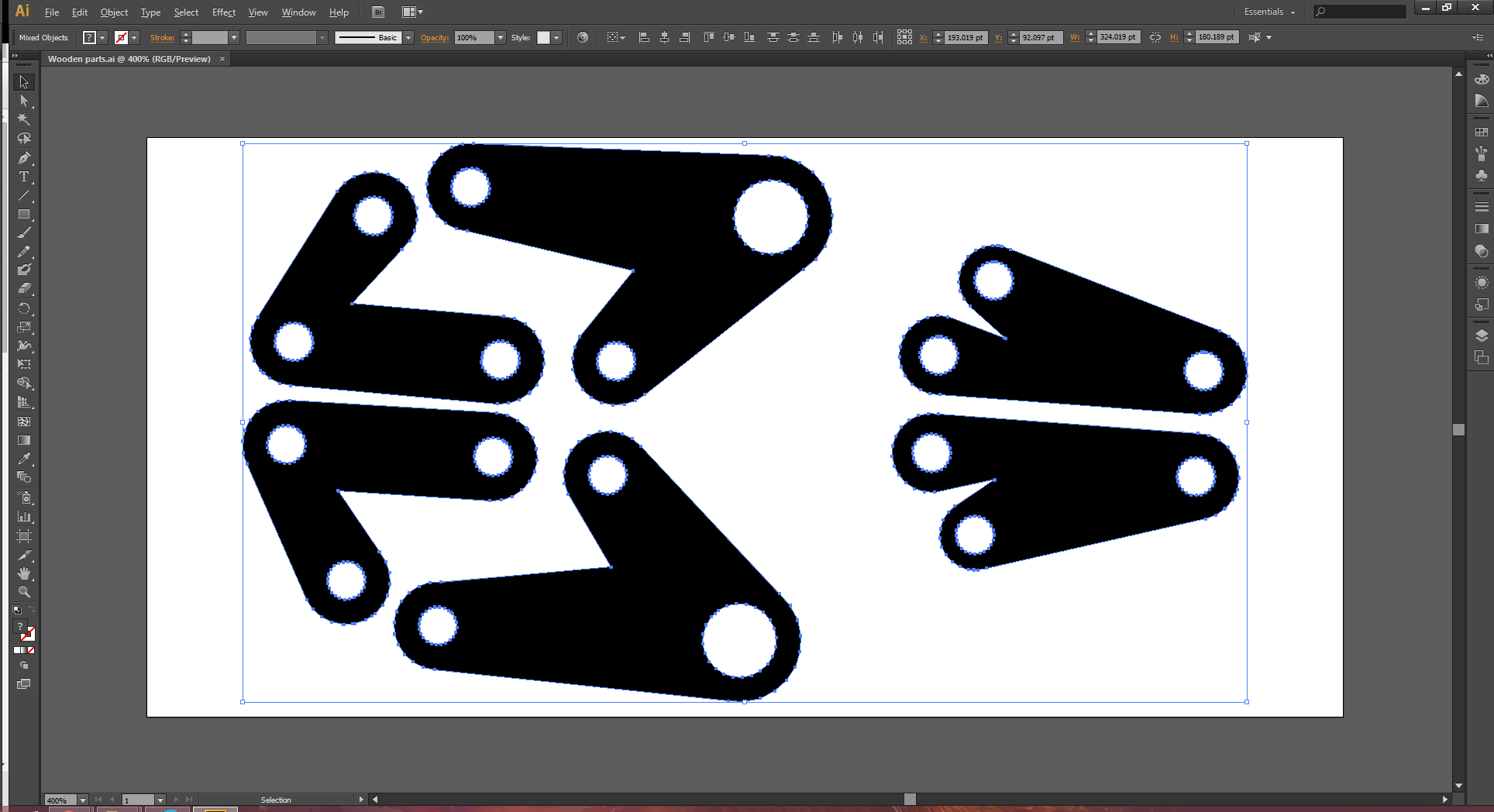This screenshot has height=812, width=1494.
Task: Click Horizontal Align Left icon
Action: pos(644,37)
